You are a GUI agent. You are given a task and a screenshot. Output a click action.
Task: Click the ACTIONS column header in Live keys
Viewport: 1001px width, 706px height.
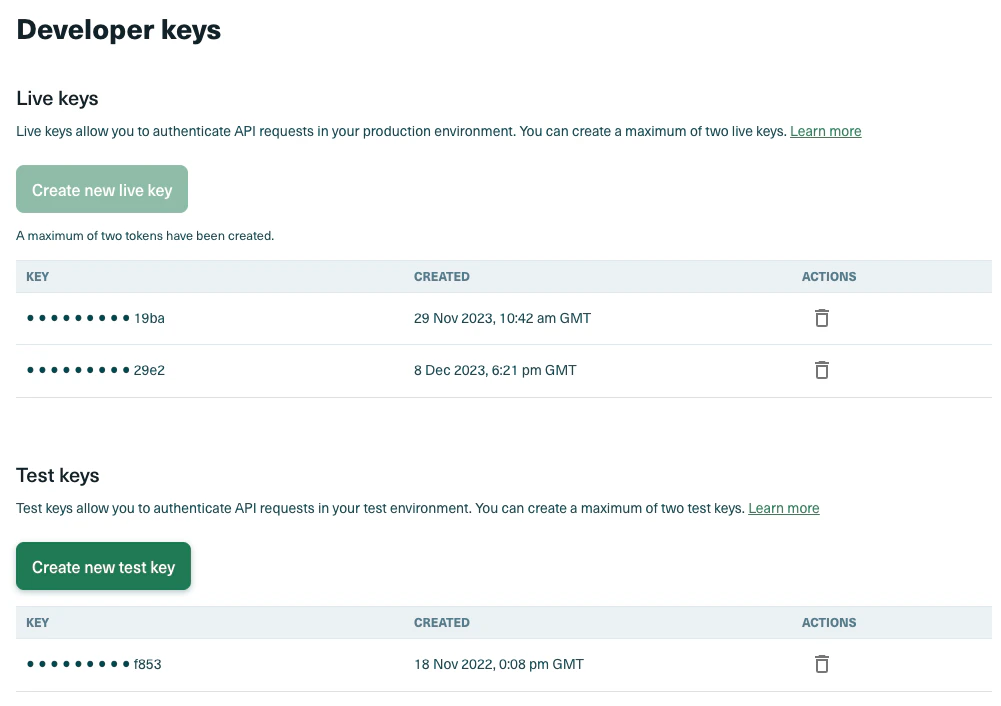pos(828,277)
